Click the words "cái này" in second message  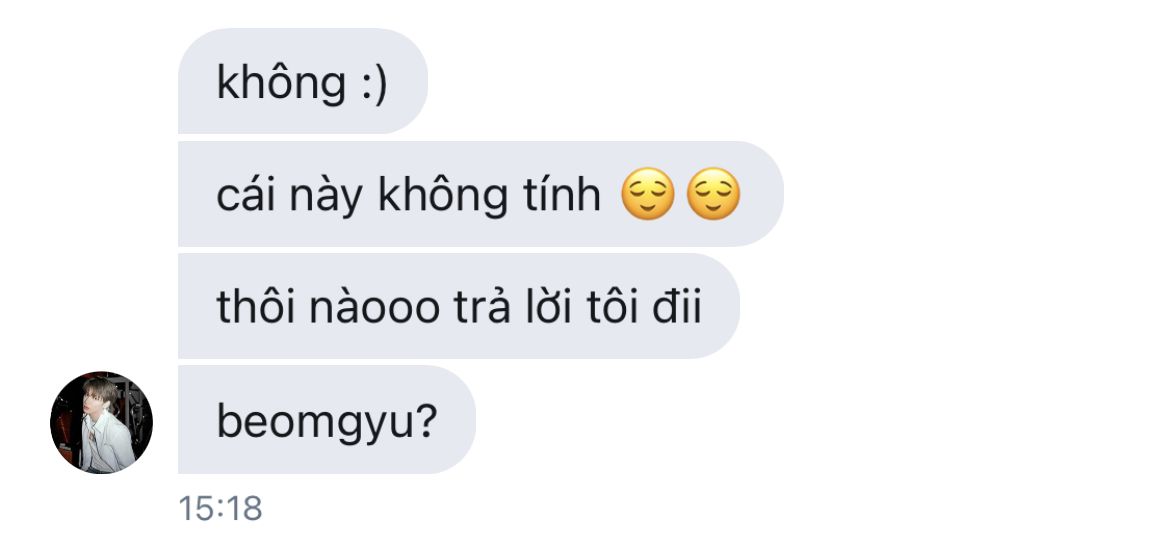click(x=290, y=196)
